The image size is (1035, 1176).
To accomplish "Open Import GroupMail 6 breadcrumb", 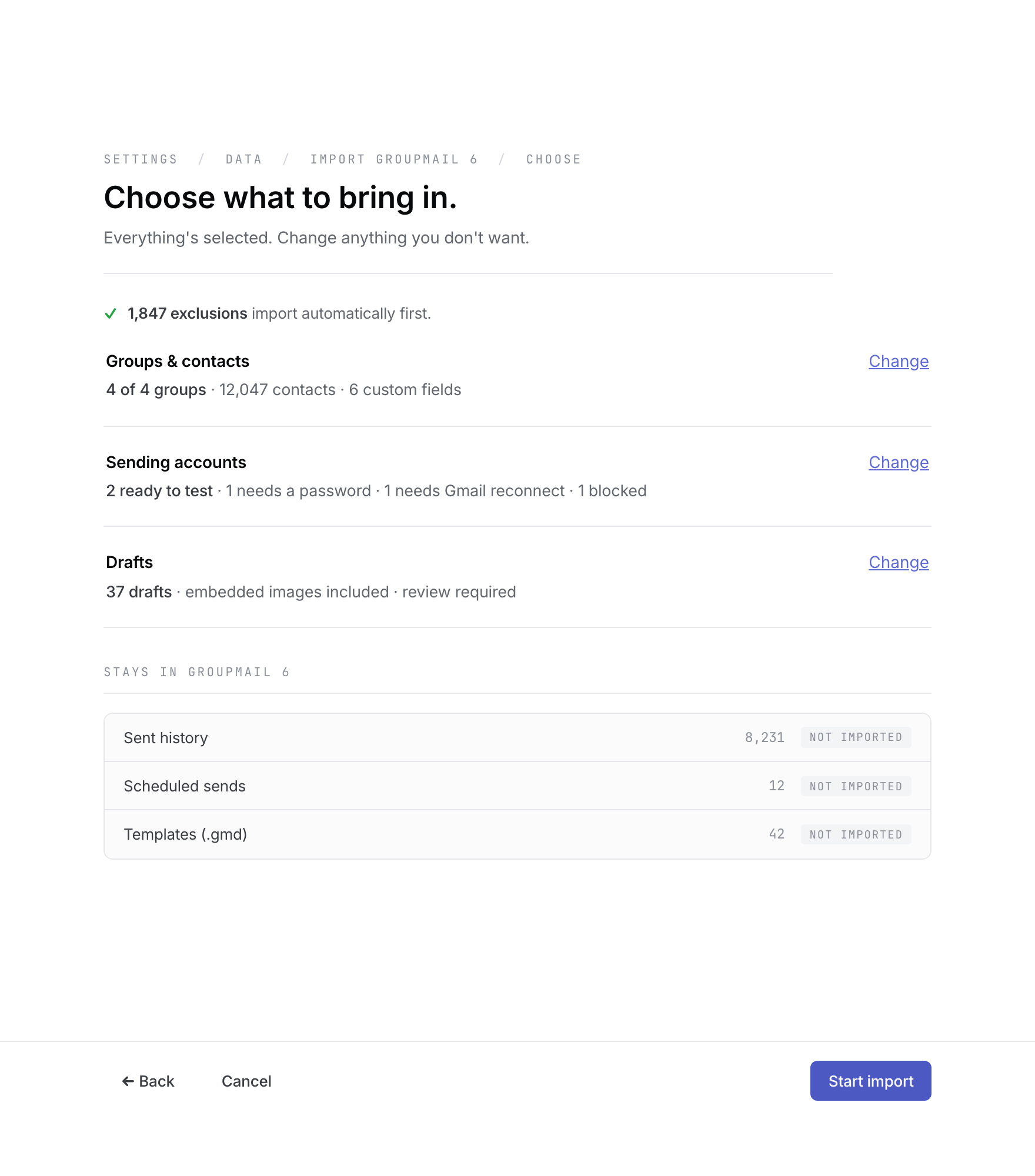I will click(394, 159).
